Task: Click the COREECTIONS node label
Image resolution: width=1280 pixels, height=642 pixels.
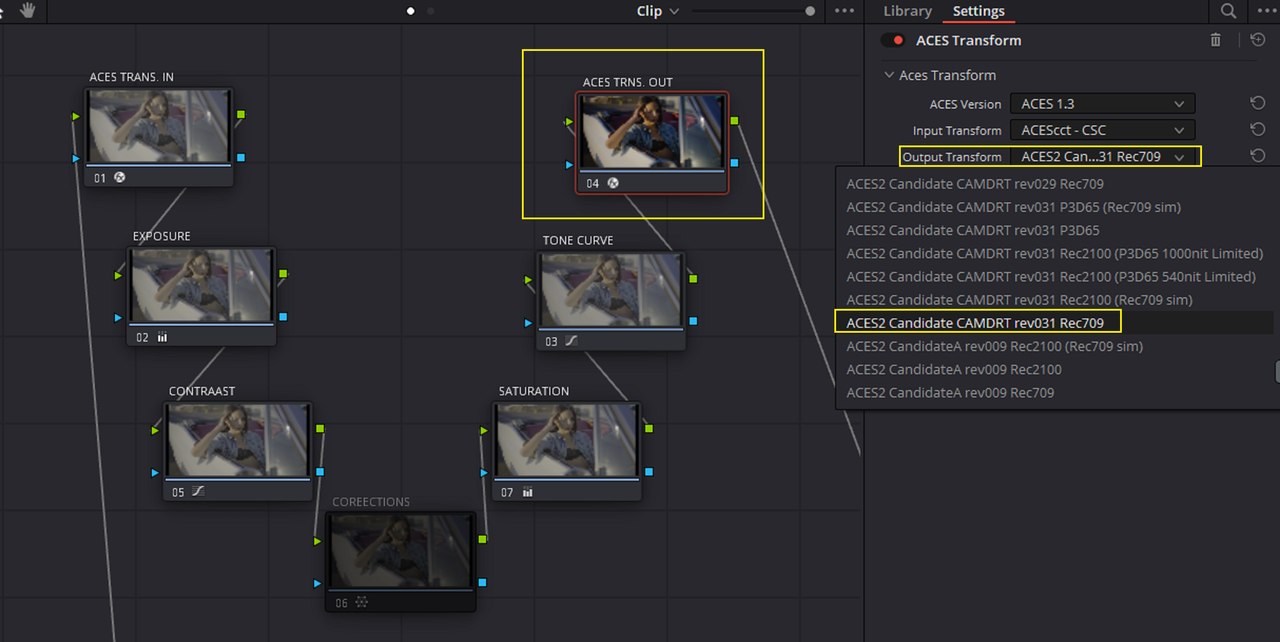Action: coord(371,502)
